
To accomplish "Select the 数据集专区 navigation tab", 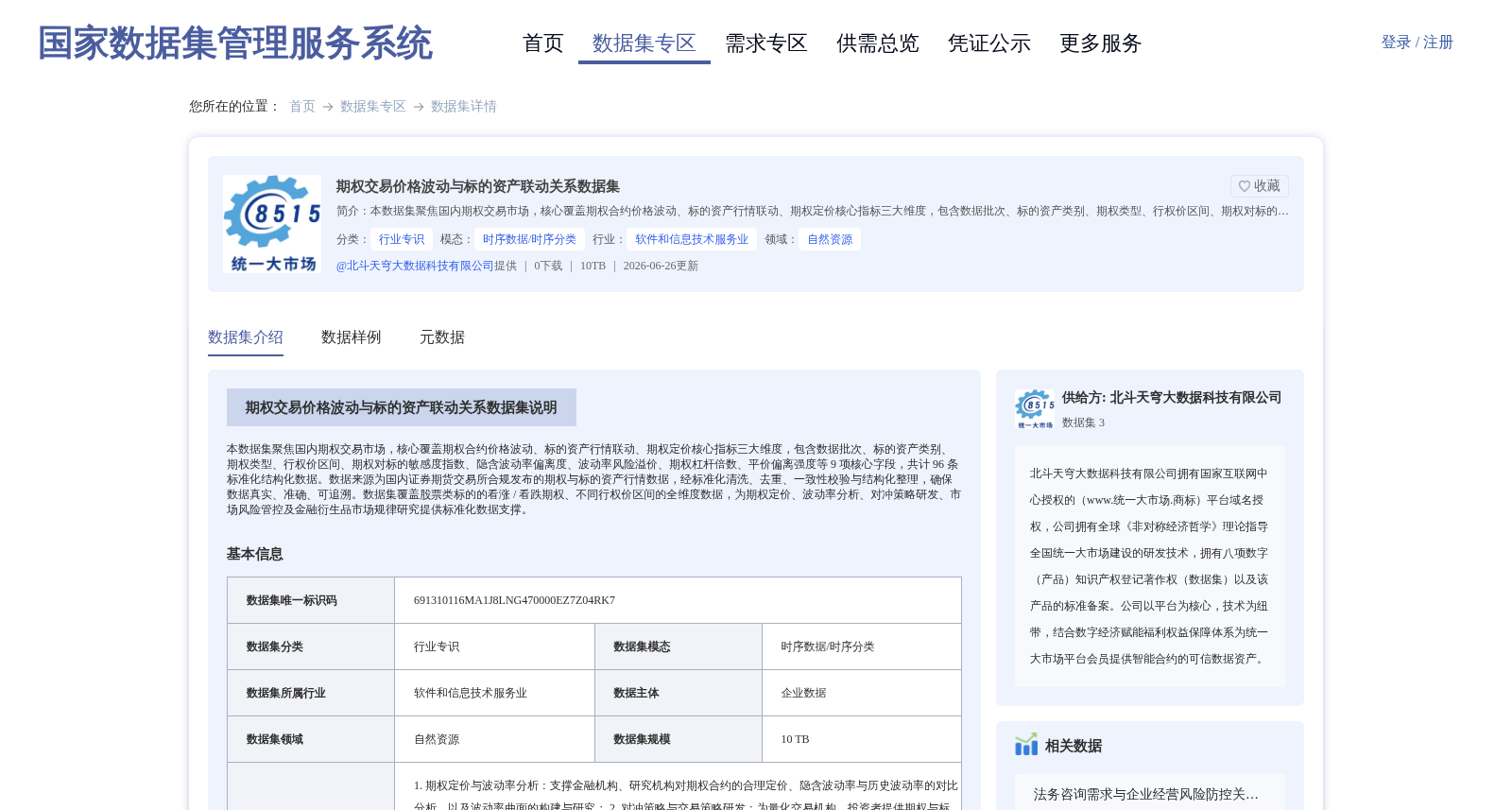I will pos(644,43).
